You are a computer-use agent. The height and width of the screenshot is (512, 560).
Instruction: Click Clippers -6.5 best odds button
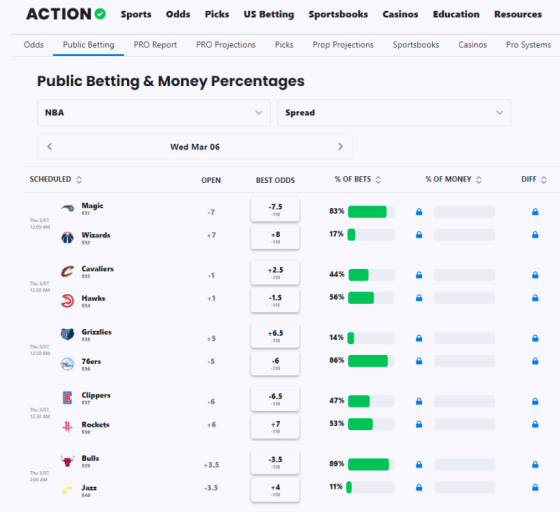[x=275, y=399]
